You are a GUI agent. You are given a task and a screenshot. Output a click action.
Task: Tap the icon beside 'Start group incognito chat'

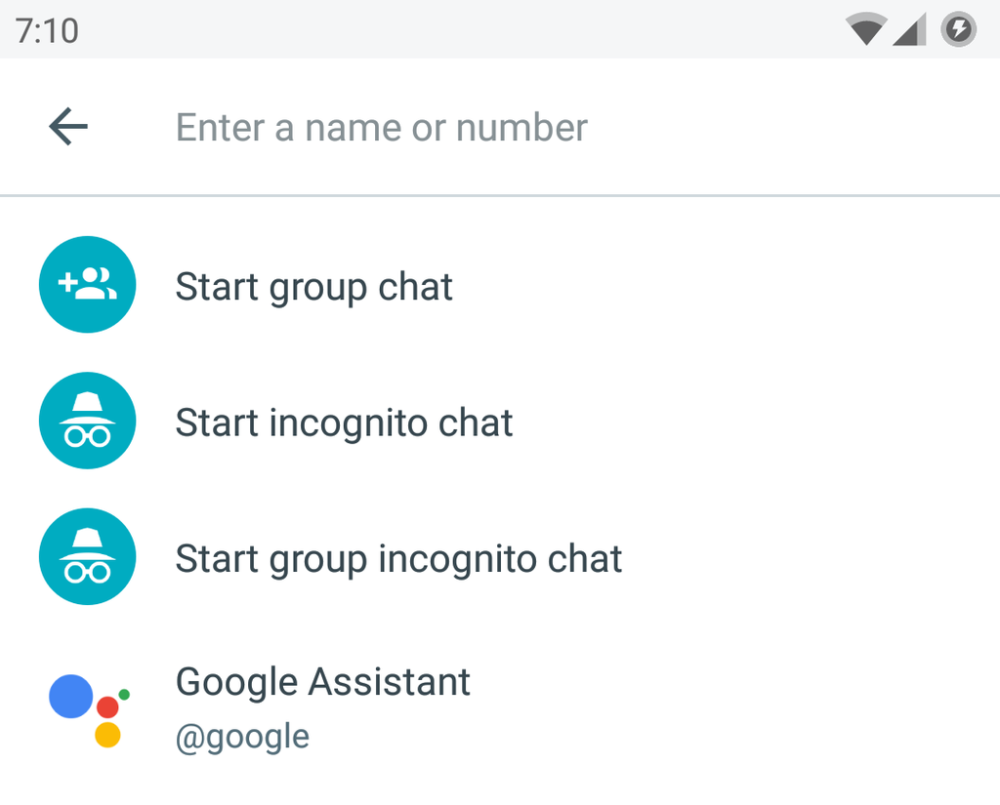87,557
